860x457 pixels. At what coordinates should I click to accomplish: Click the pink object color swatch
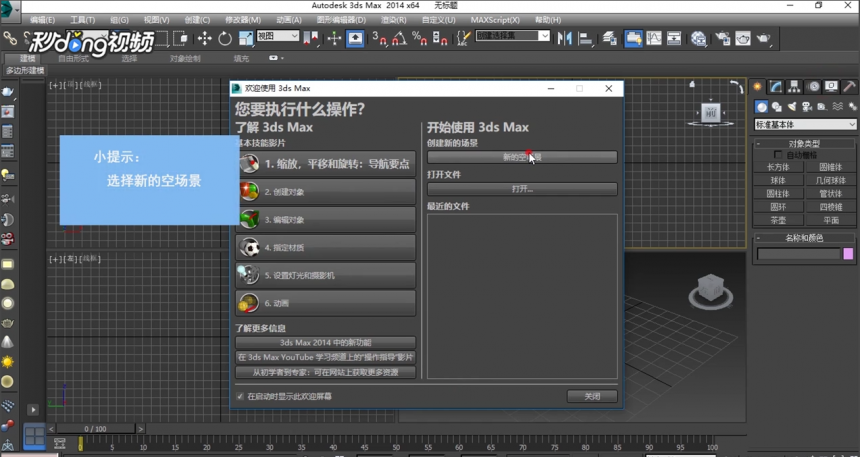point(848,253)
